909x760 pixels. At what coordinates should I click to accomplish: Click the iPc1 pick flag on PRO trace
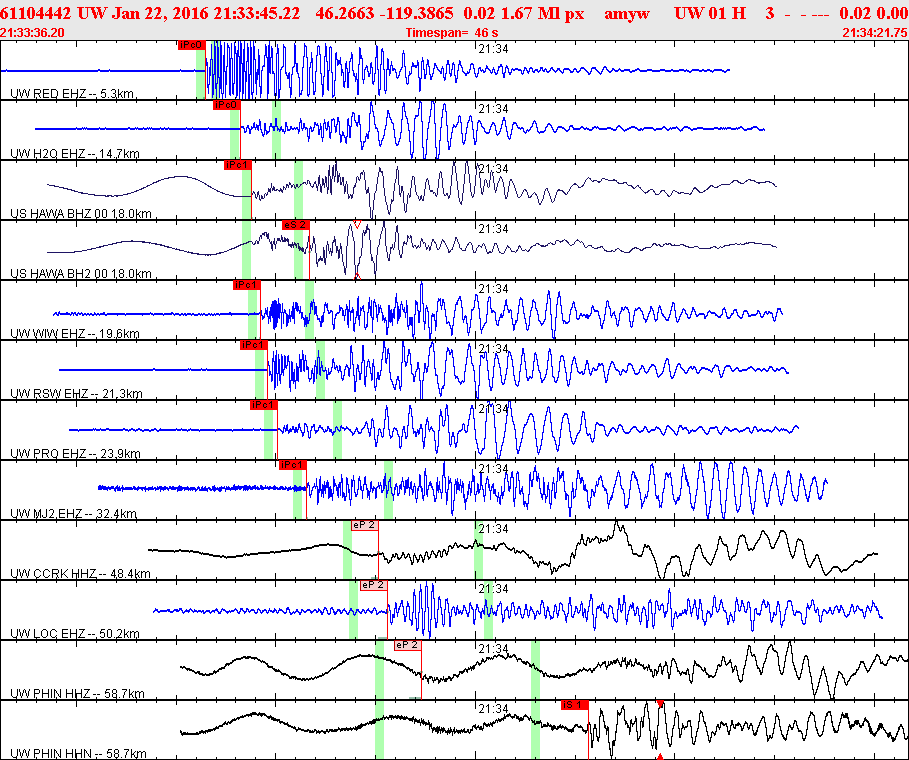click(264, 405)
